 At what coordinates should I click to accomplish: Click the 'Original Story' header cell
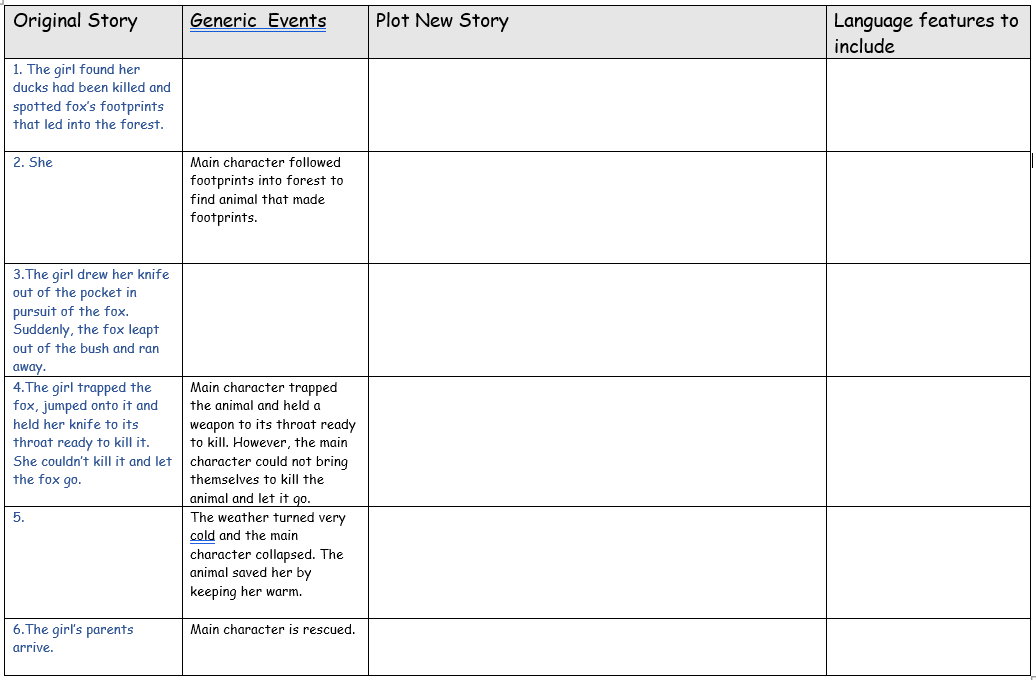tap(75, 21)
